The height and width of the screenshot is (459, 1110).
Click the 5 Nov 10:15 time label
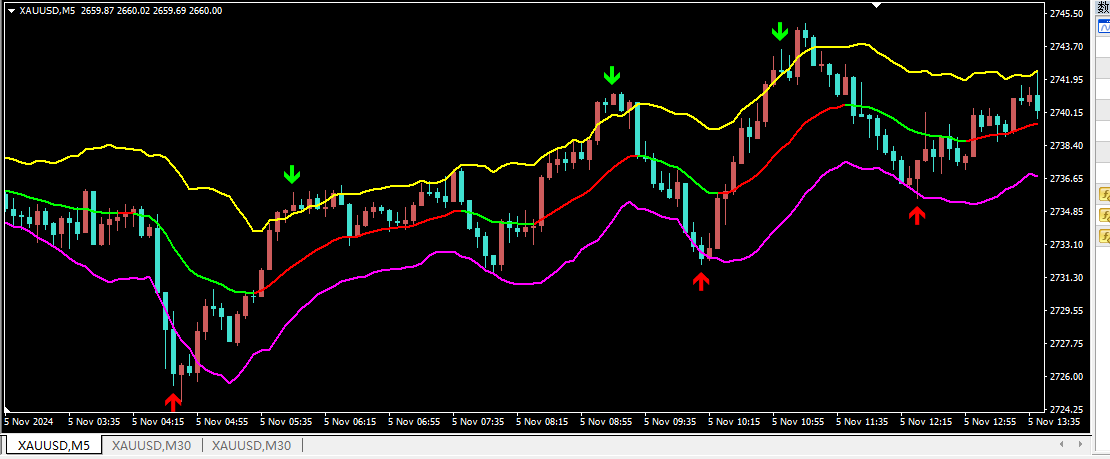click(734, 421)
